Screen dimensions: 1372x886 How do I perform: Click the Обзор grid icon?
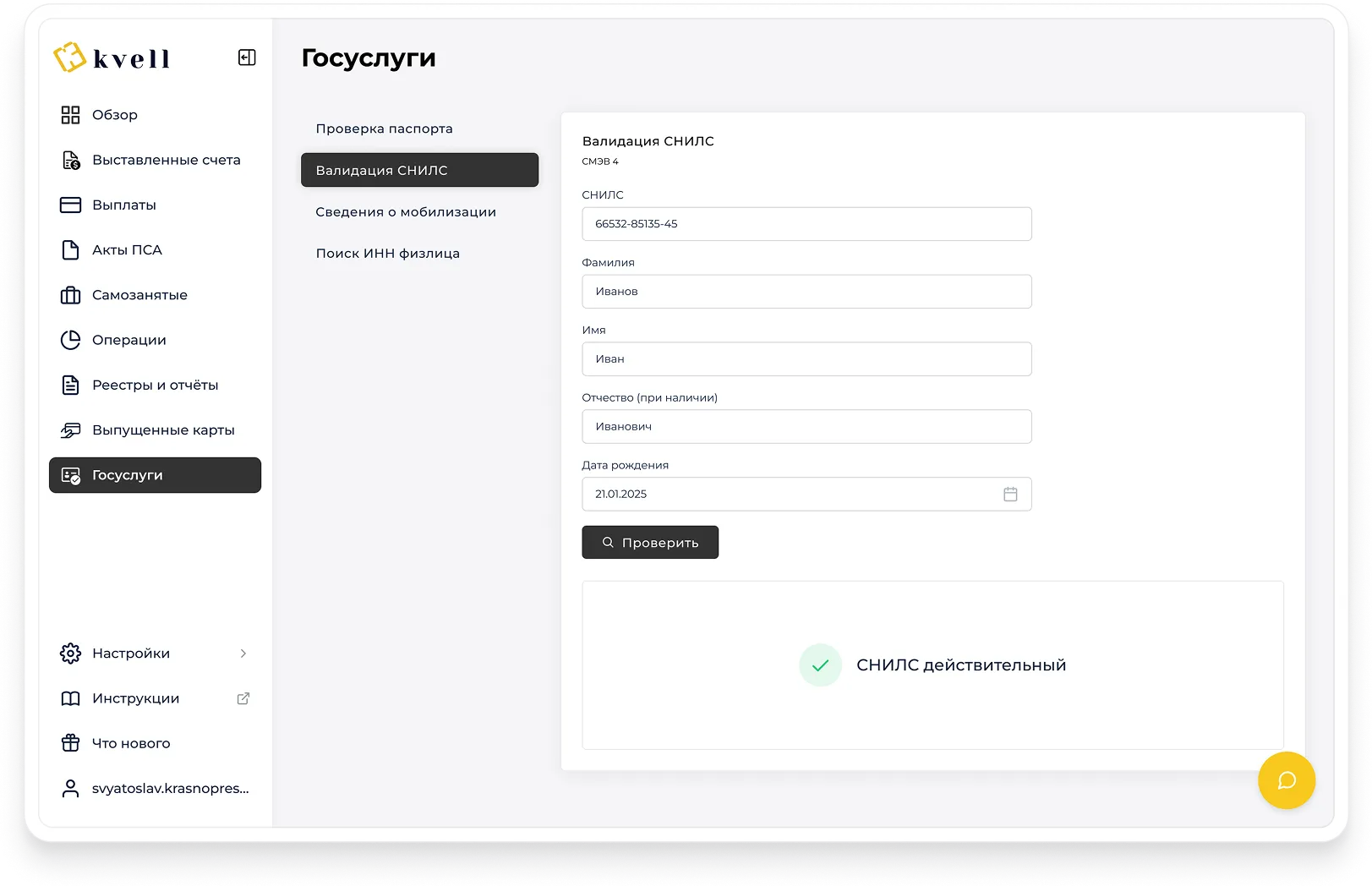pos(71,115)
